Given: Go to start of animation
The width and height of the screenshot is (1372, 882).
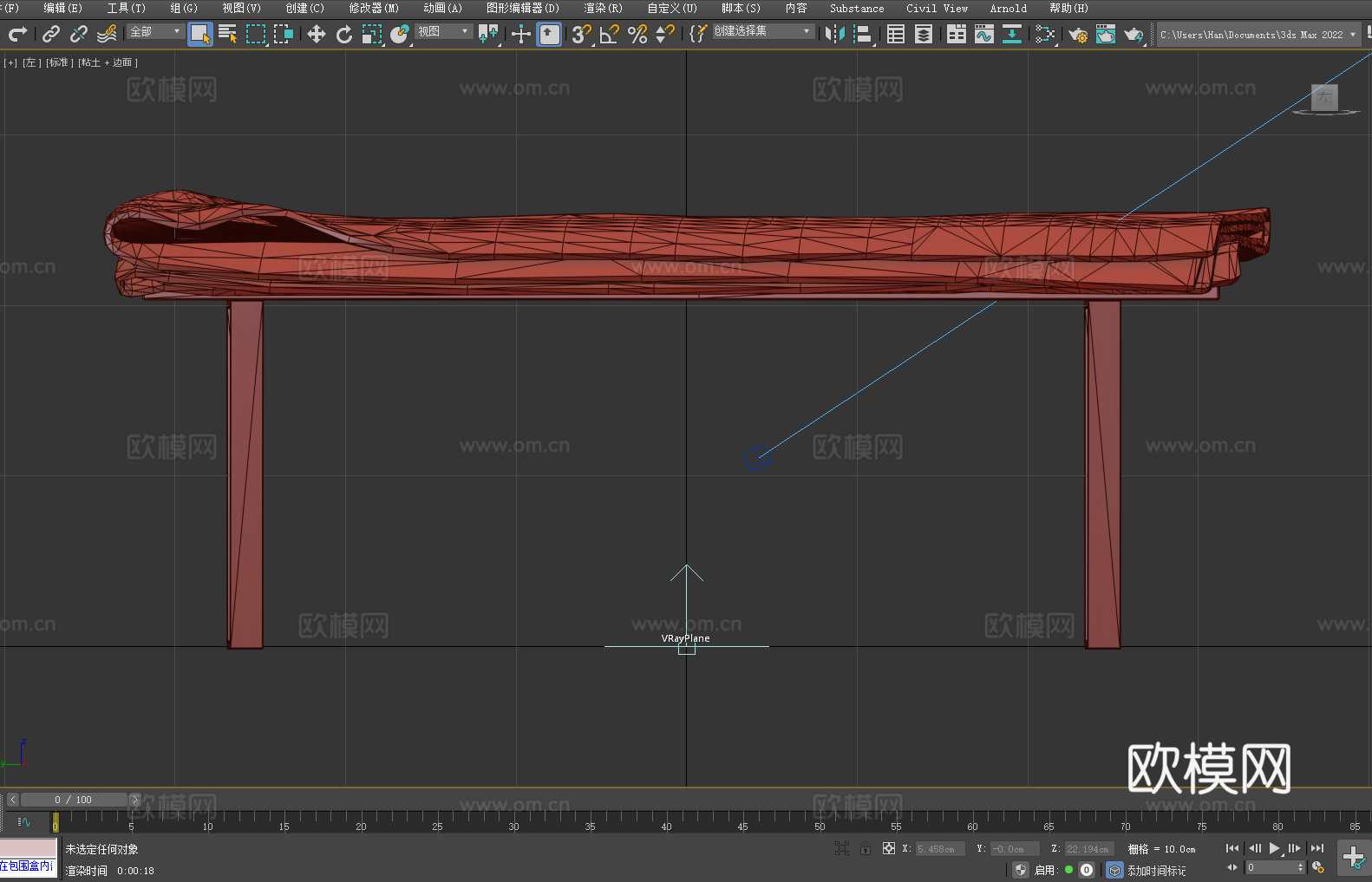Looking at the screenshot, I should pyautogui.click(x=1232, y=848).
